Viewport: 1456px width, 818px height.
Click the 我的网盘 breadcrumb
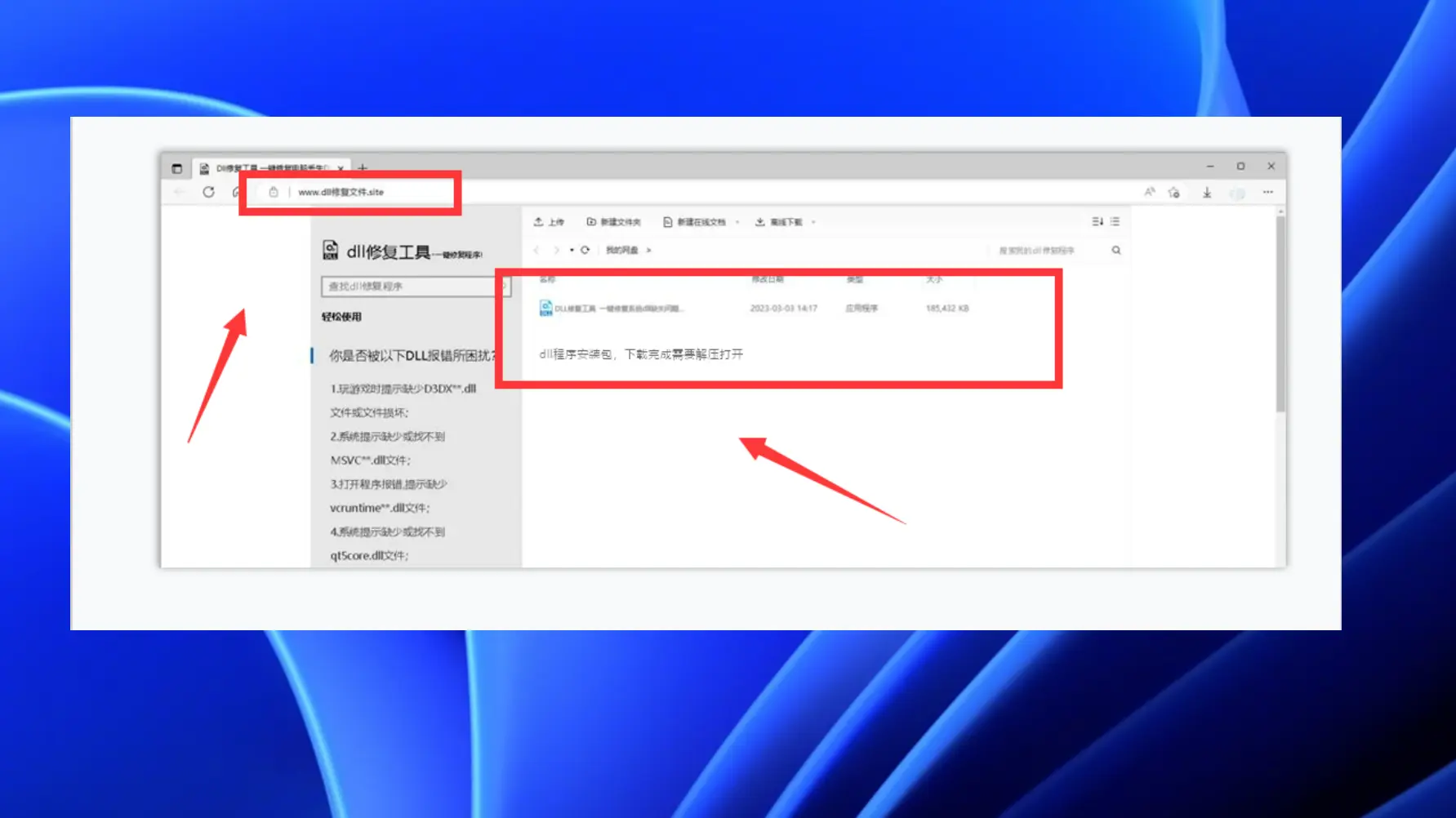[x=622, y=251]
